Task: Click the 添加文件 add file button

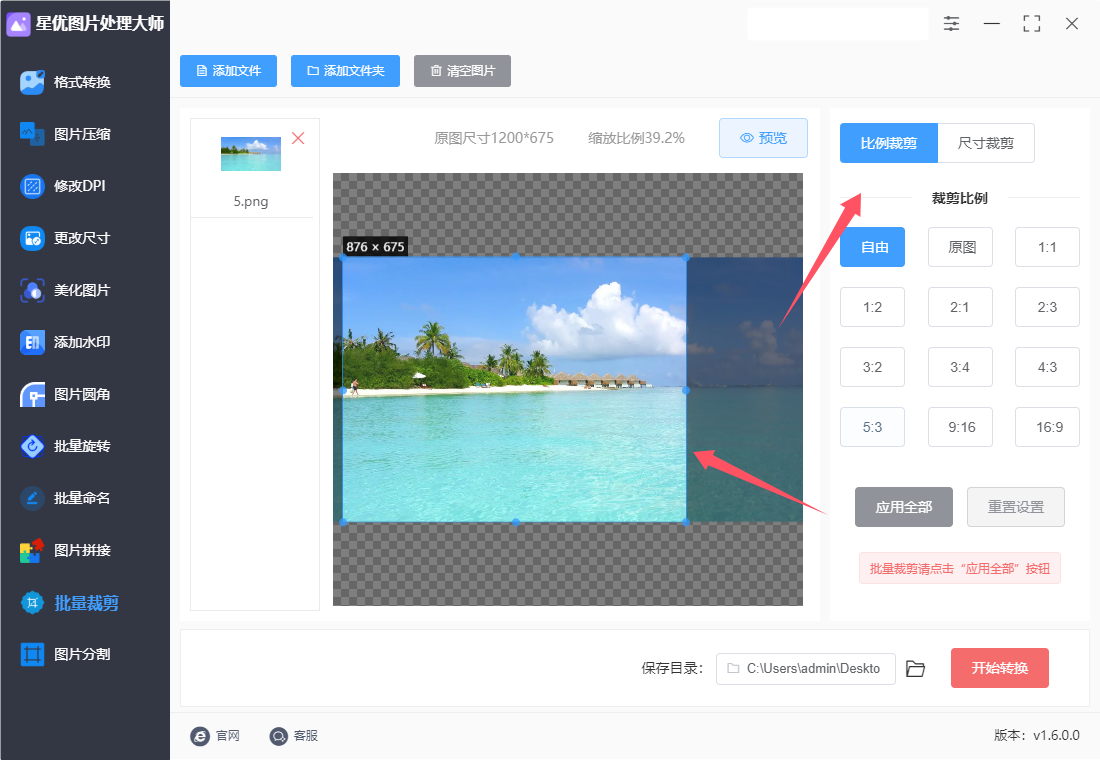Action: point(228,71)
